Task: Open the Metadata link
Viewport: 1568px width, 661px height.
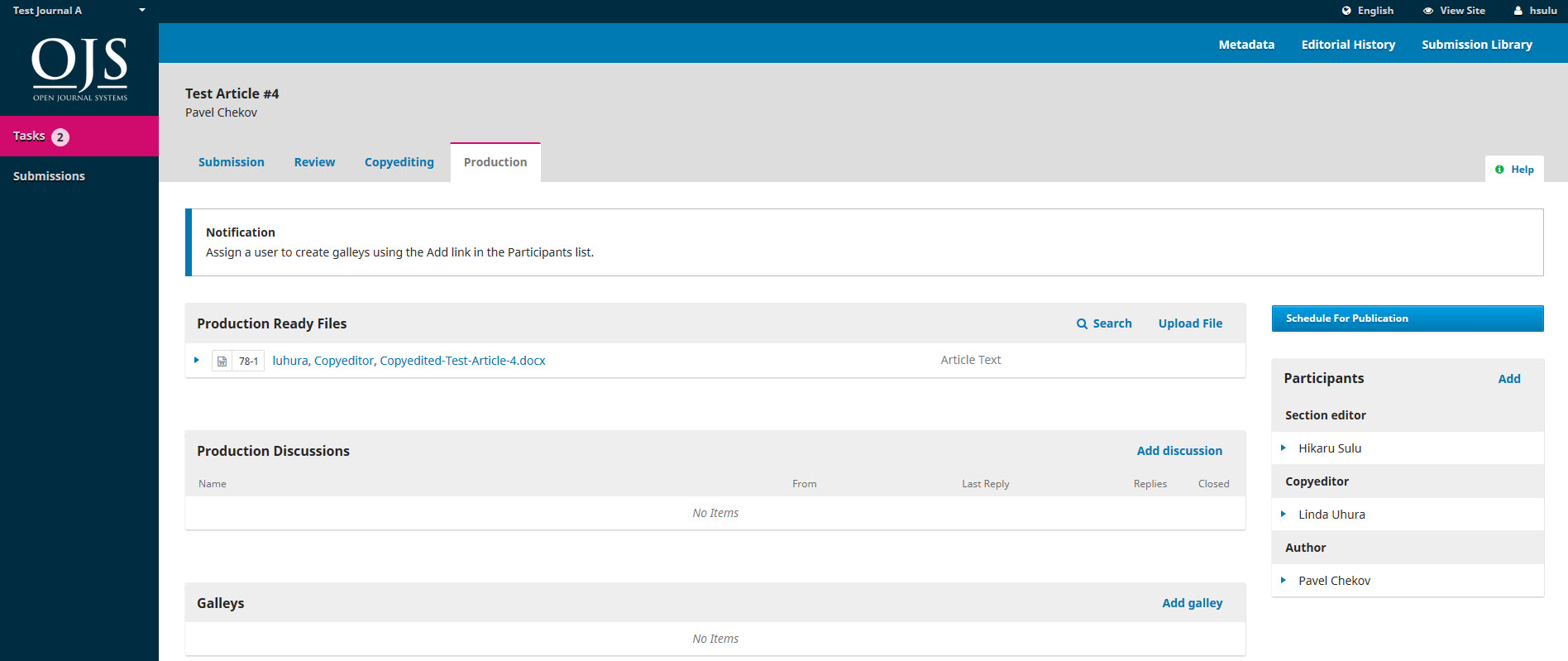Action: [1246, 45]
